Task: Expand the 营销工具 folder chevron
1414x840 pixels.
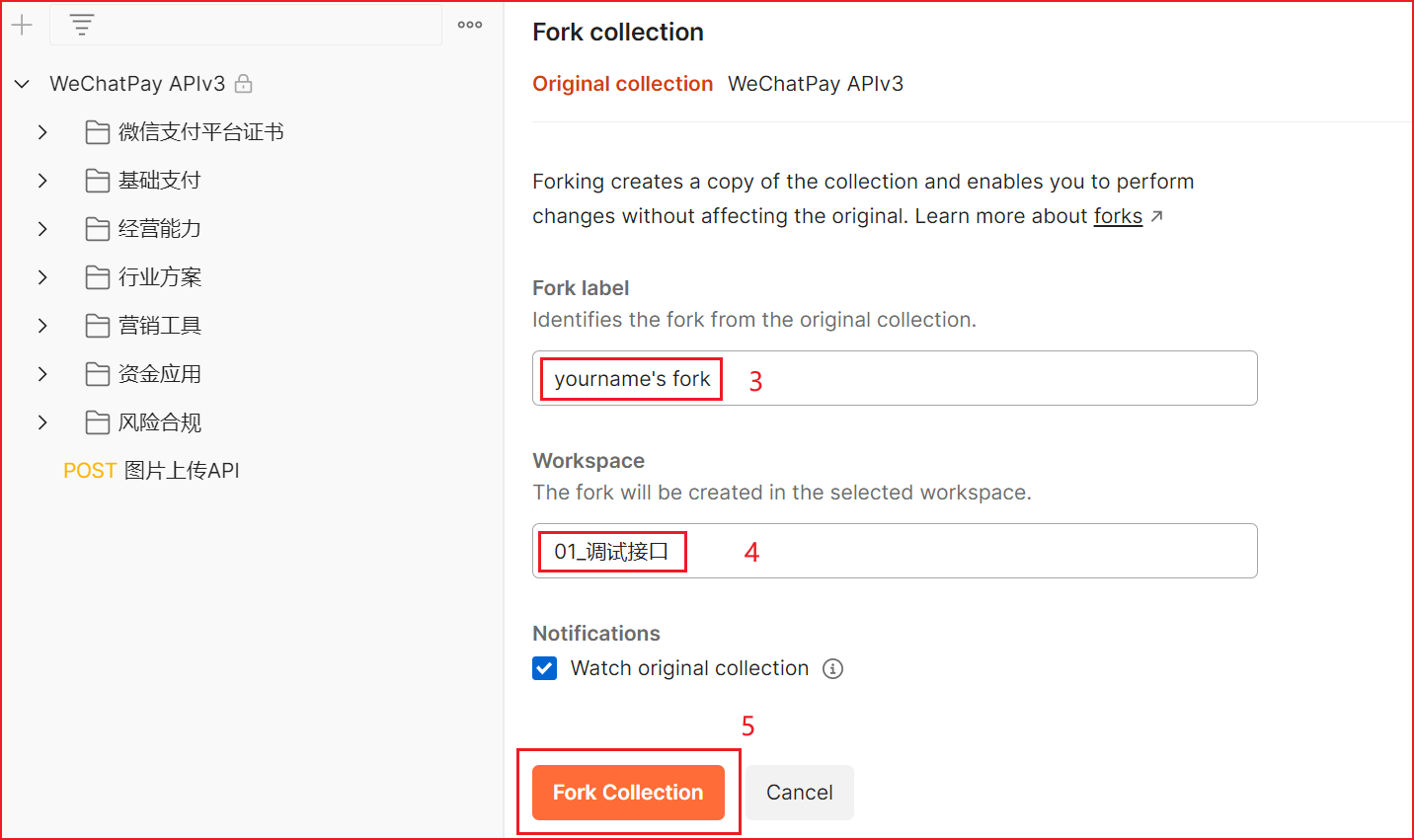Action: (x=42, y=326)
